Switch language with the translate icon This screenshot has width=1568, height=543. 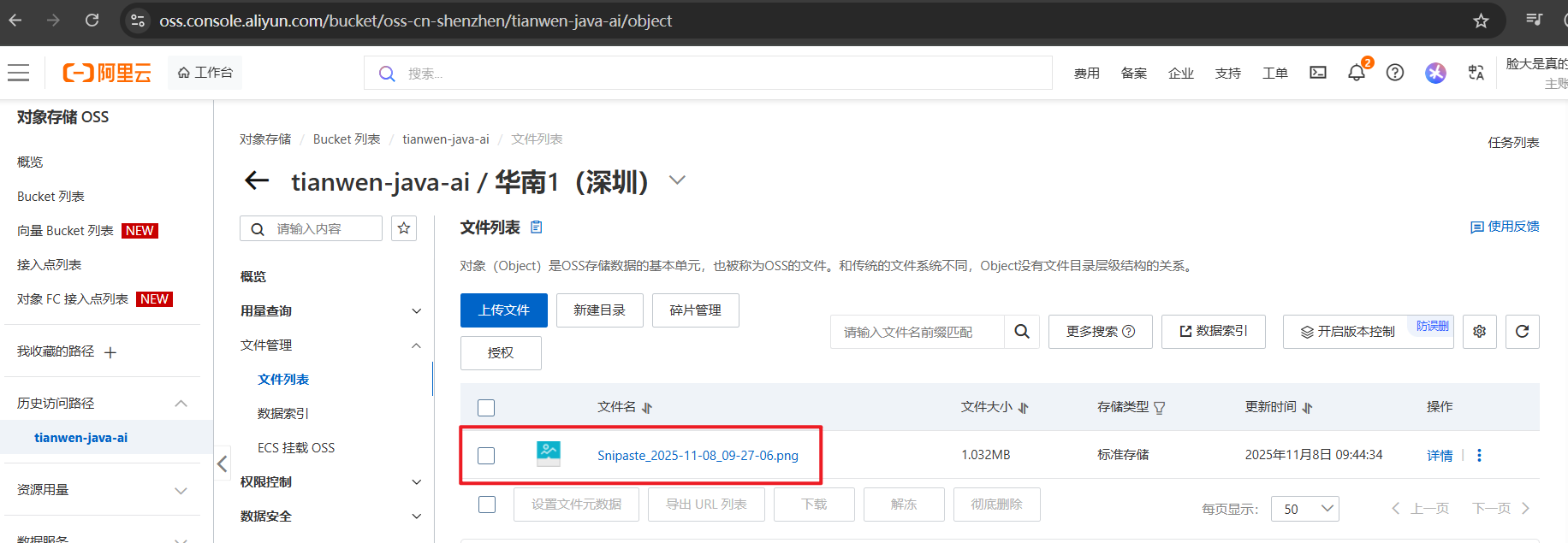pos(1476,73)
